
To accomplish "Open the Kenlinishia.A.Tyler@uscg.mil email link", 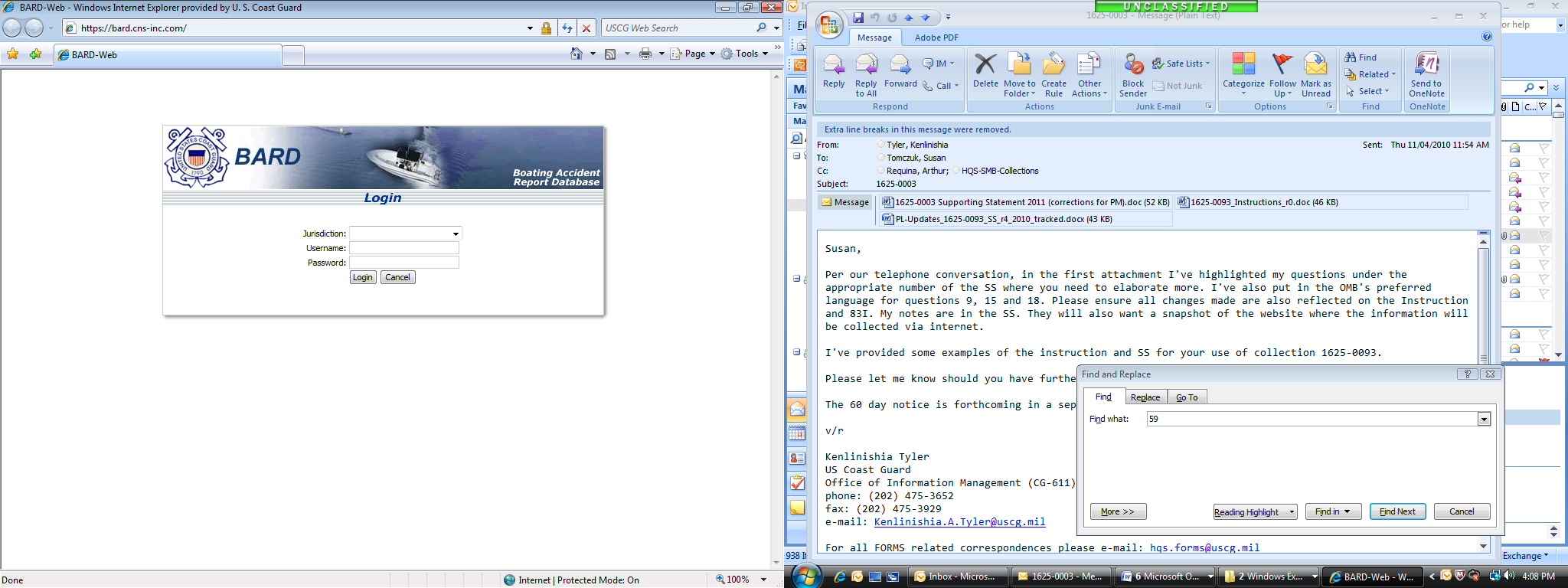I will (959, 521).
